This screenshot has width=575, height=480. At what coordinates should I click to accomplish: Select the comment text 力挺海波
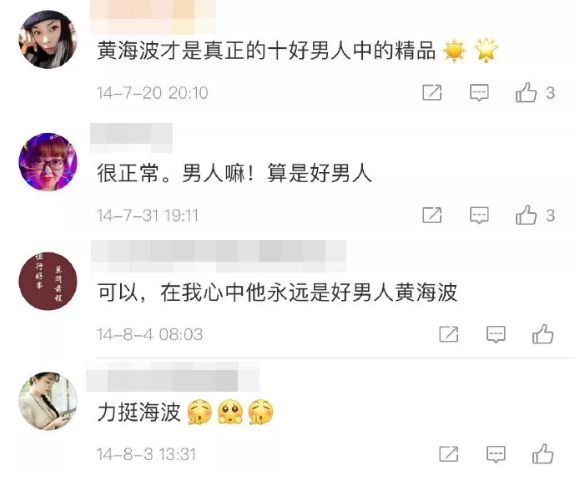point(139,412)
